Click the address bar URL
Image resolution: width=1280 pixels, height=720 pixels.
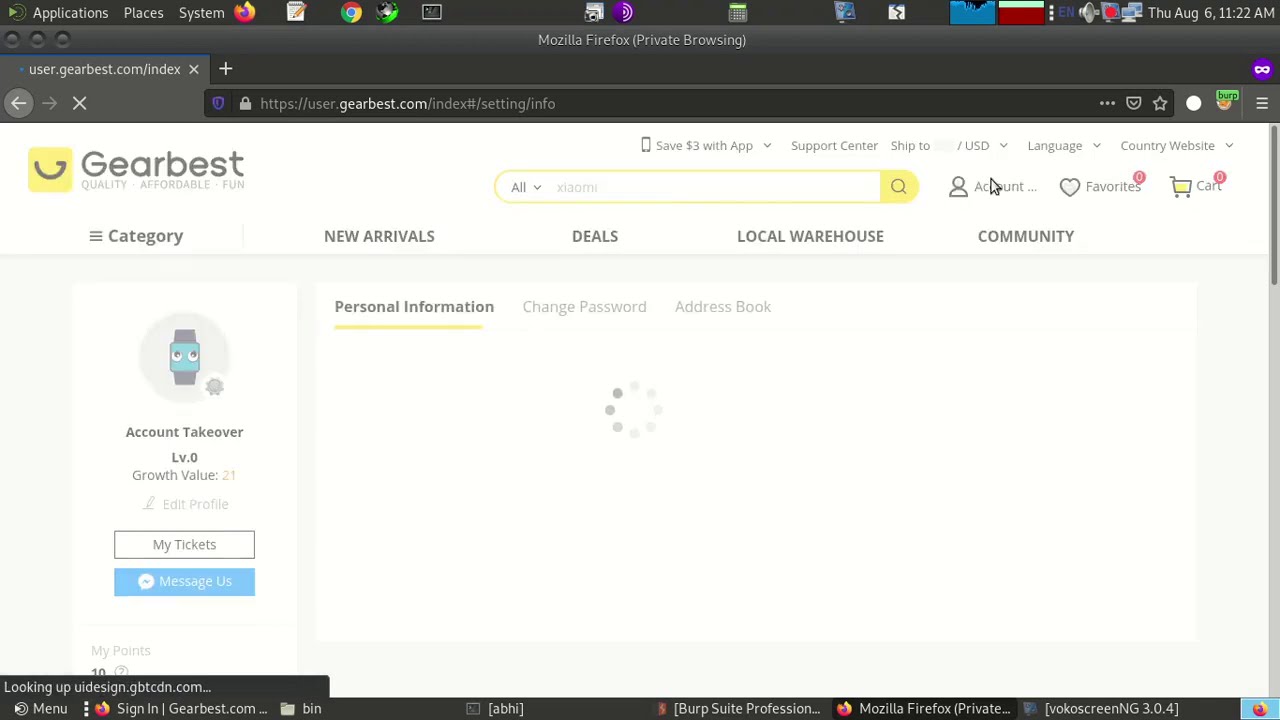(407, 103)
